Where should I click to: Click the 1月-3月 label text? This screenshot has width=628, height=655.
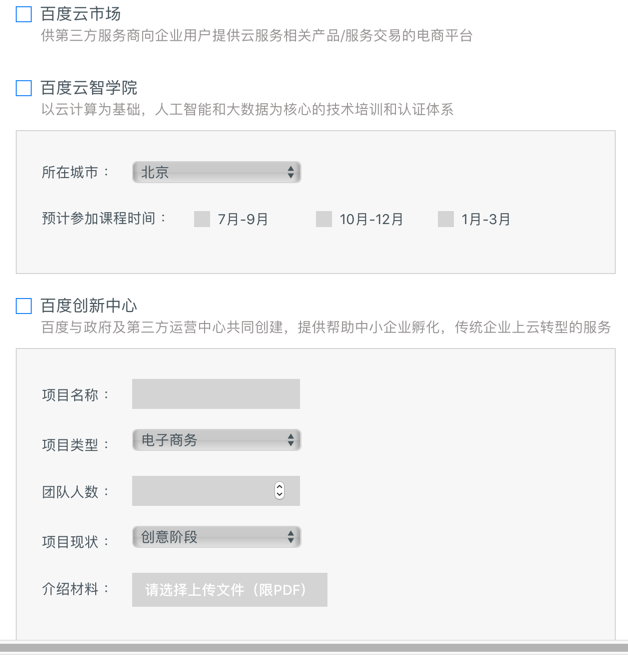(x=486, y=219)
